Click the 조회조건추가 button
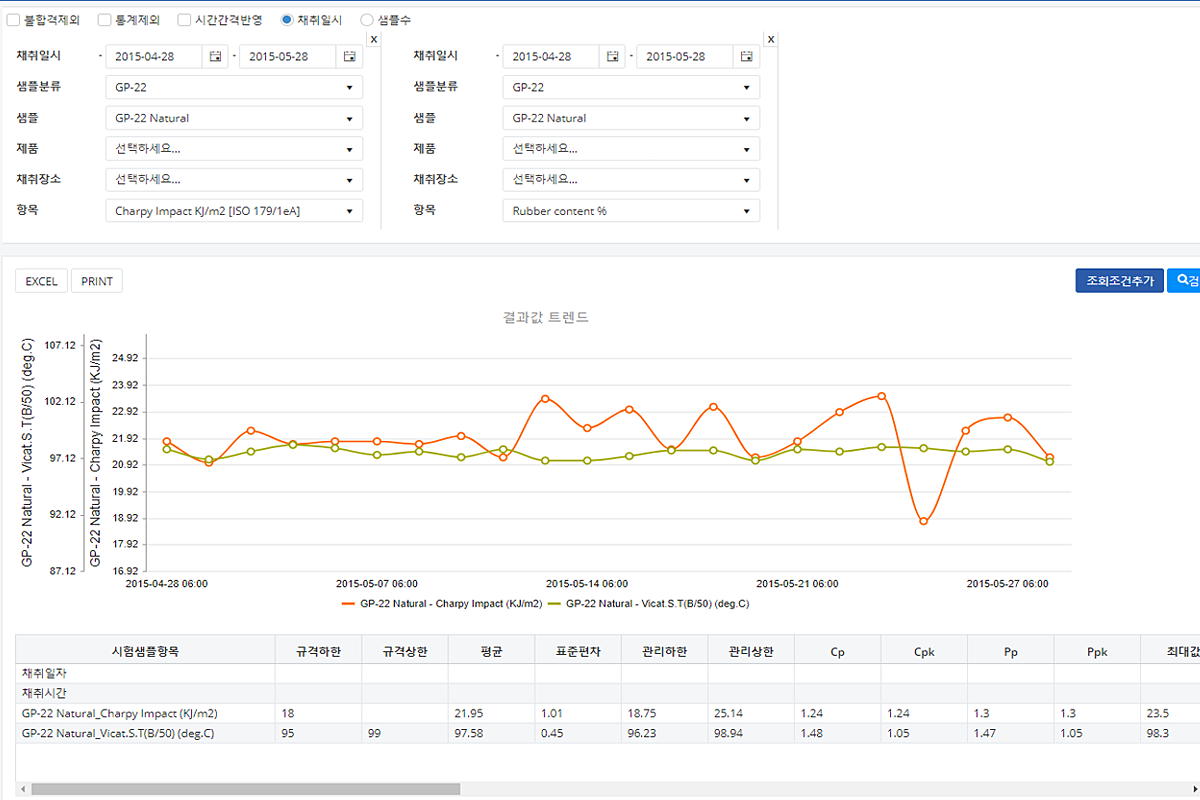 1120,281
